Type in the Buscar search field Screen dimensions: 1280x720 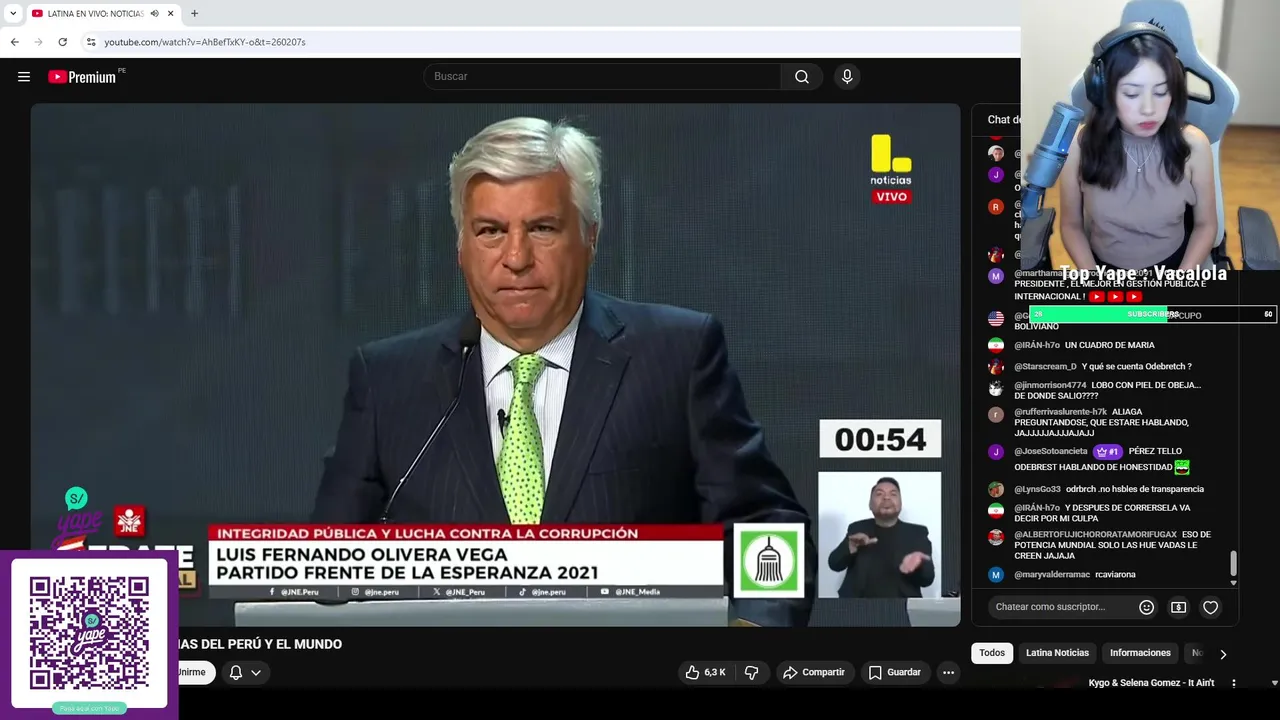tap(603, 76)
